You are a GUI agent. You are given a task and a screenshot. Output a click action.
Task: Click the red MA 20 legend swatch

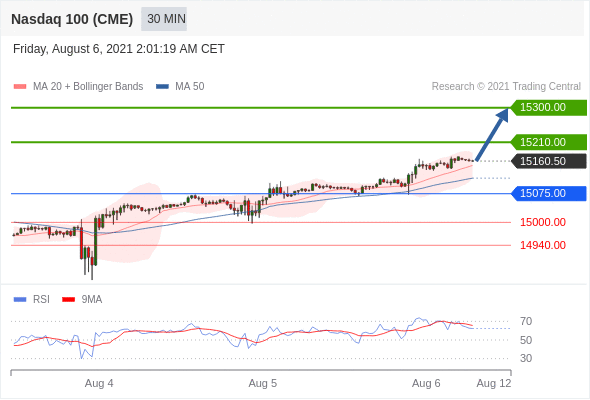pos(20,87)
